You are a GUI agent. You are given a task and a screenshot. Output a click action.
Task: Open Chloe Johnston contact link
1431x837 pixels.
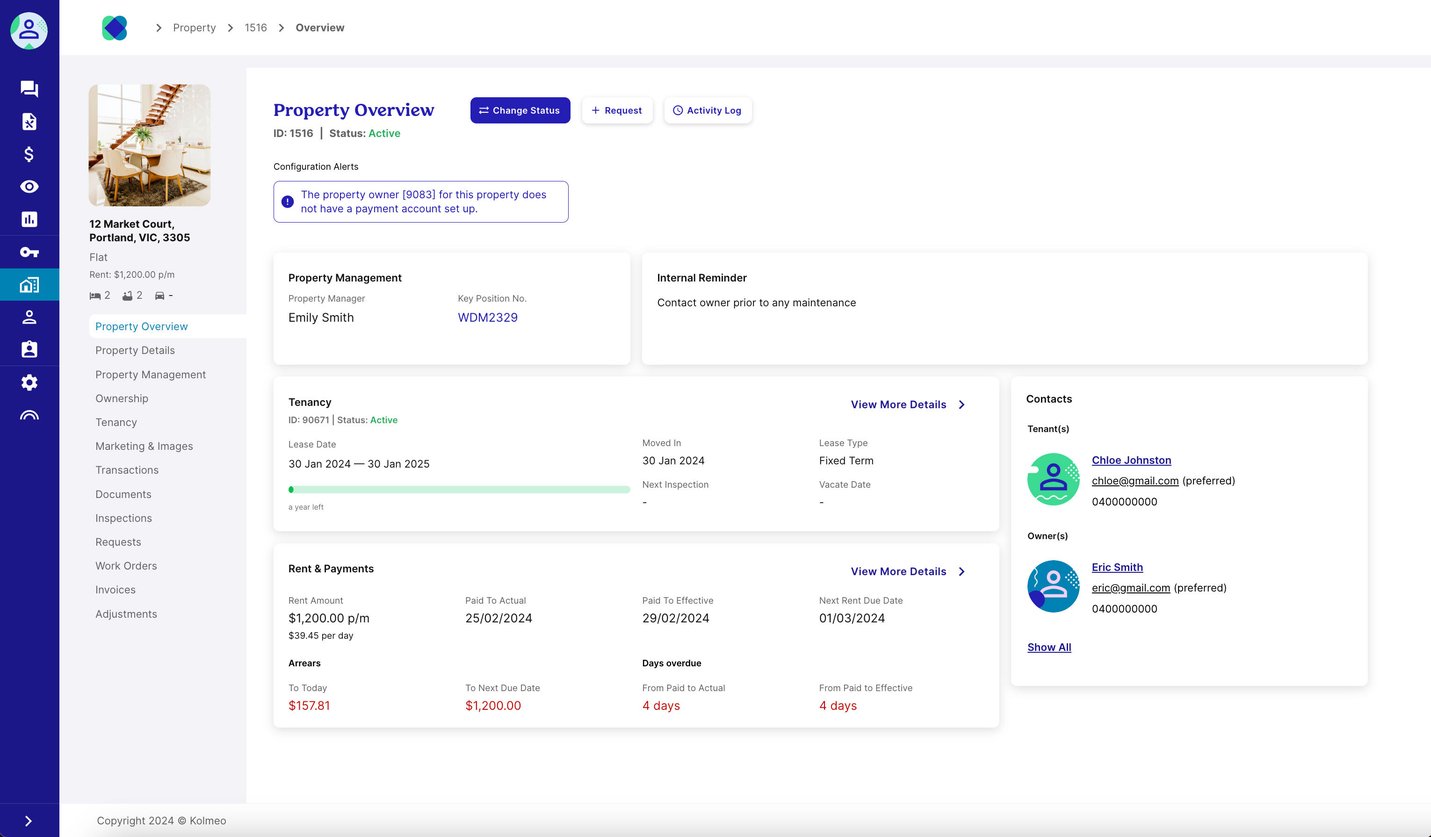(x=1131, y=460)
